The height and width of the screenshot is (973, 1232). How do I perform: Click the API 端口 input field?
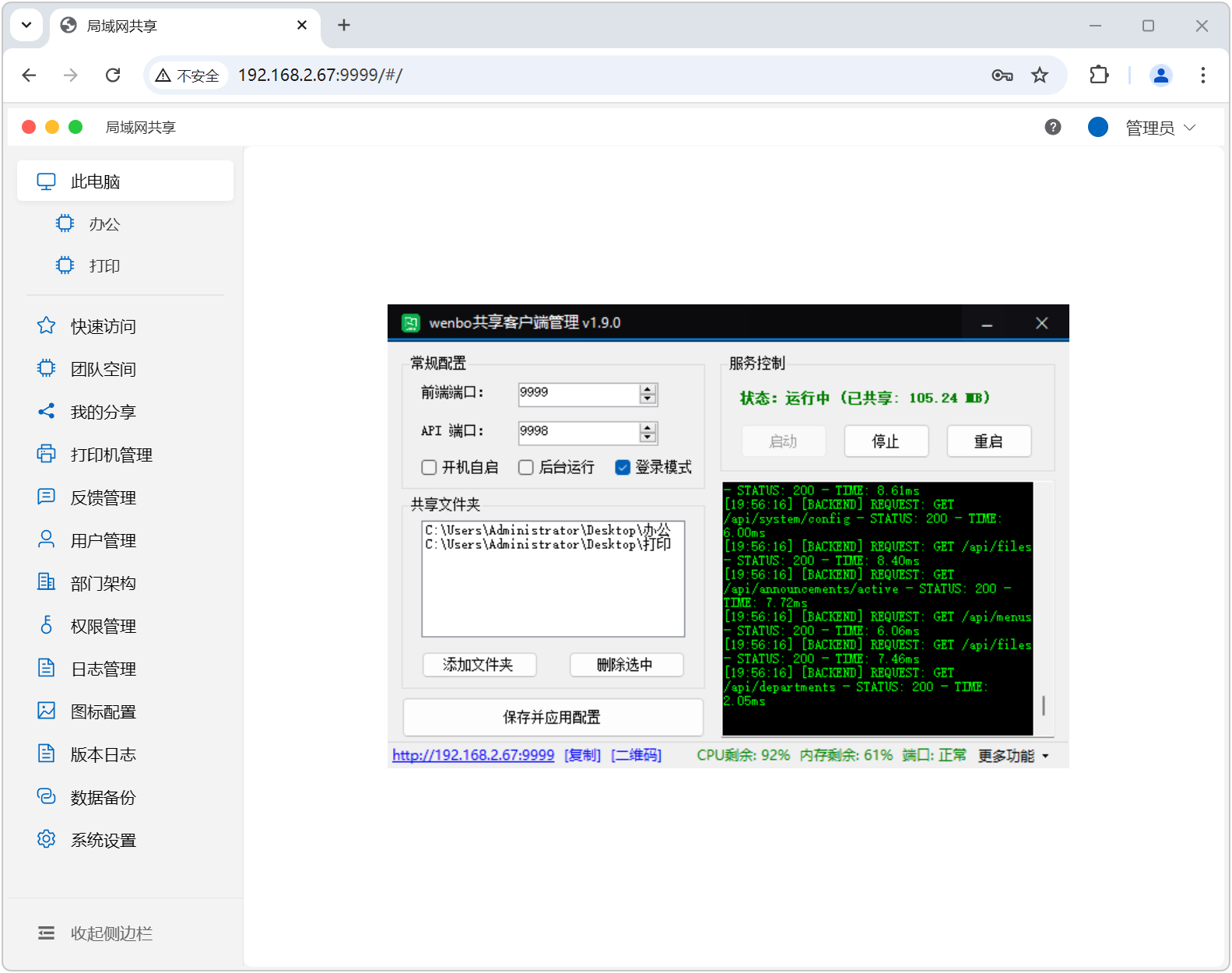coord(578,432)
